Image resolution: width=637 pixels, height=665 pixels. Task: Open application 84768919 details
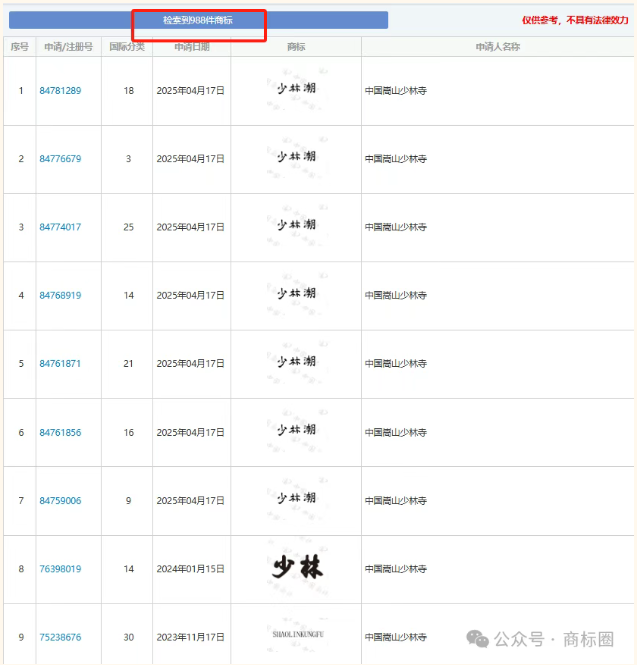pos(60,295)
